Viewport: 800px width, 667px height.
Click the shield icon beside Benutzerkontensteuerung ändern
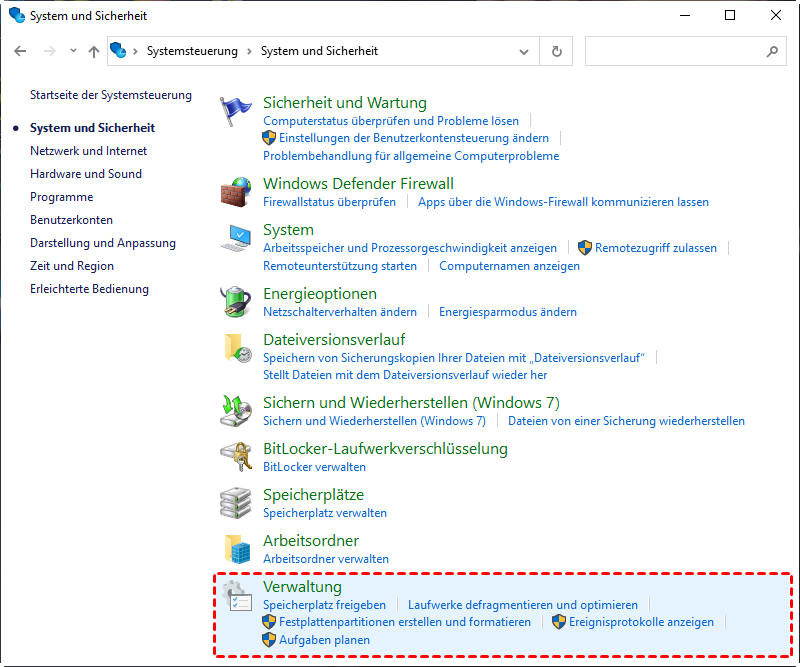[269, 138]
